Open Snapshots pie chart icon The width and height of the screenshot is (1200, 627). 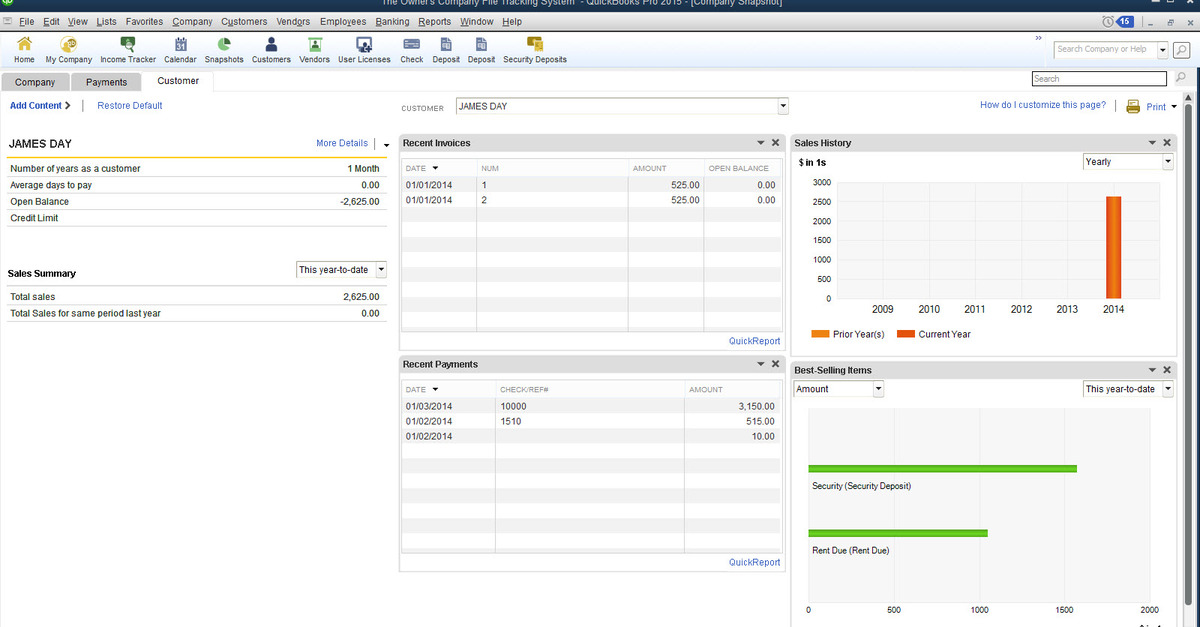(x=224, y=44)
